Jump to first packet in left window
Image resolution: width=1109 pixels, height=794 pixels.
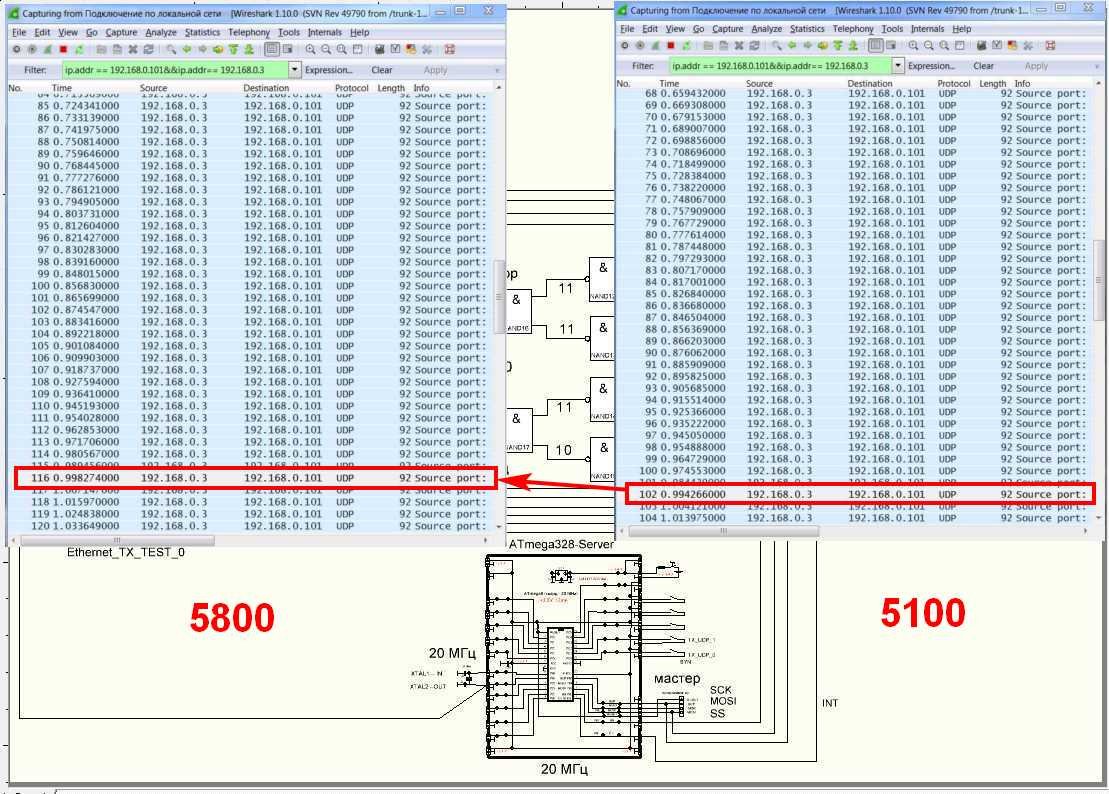click(233, 48)
